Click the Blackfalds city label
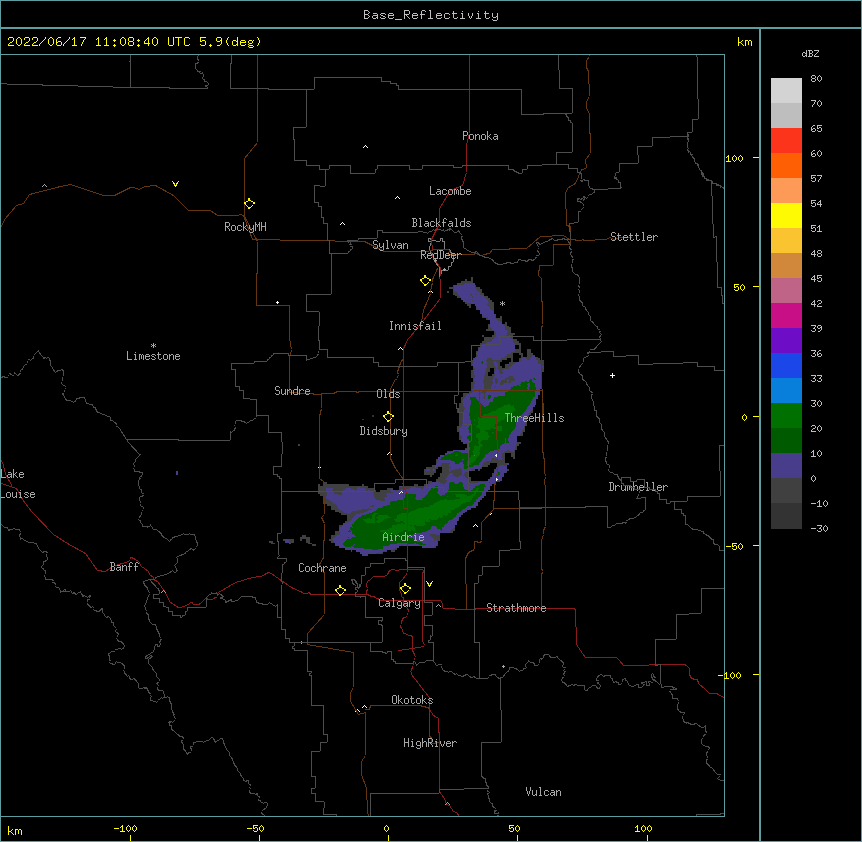 pos(441,223)
